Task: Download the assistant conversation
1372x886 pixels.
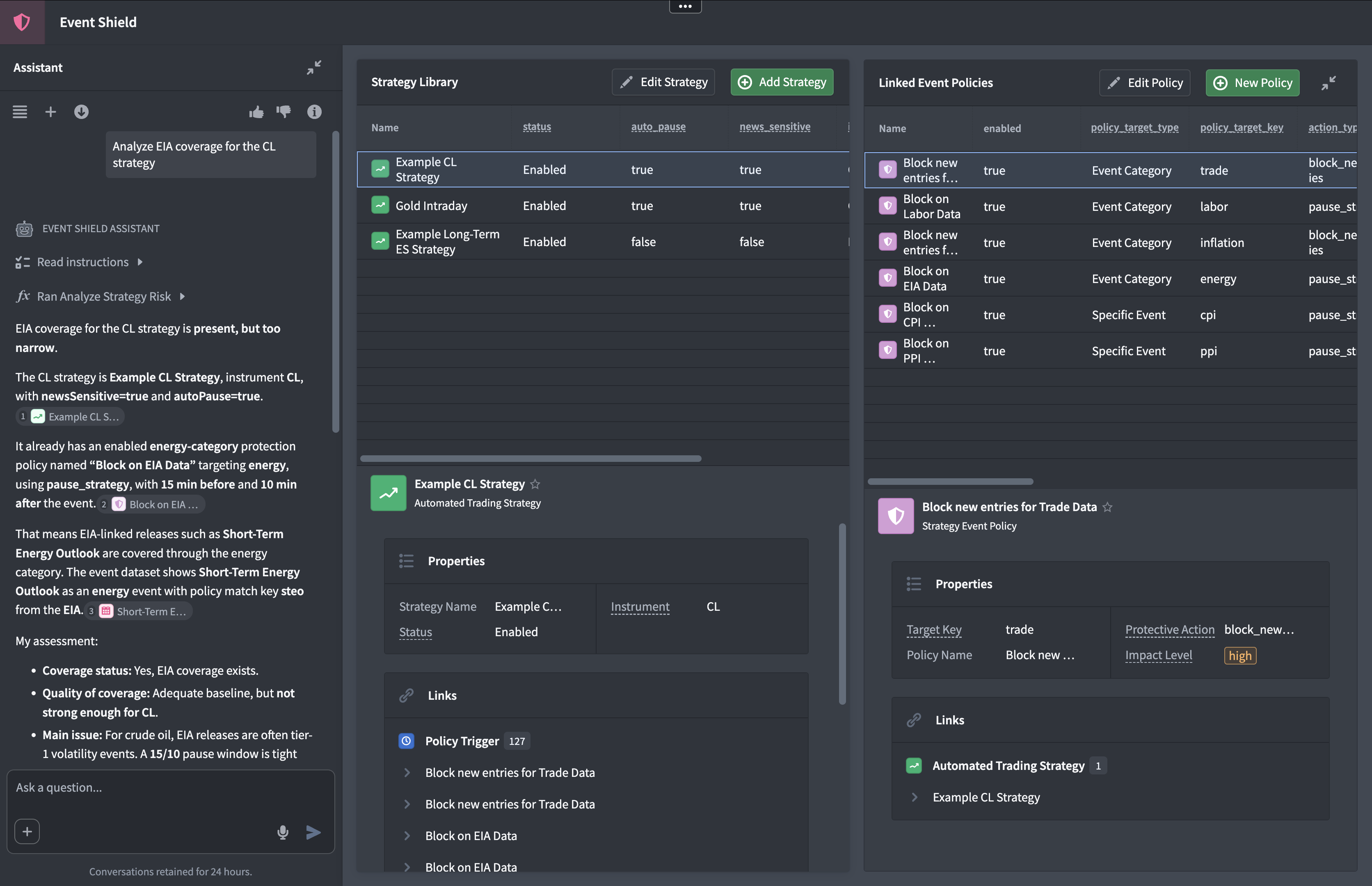Action: tap(81, 112)
